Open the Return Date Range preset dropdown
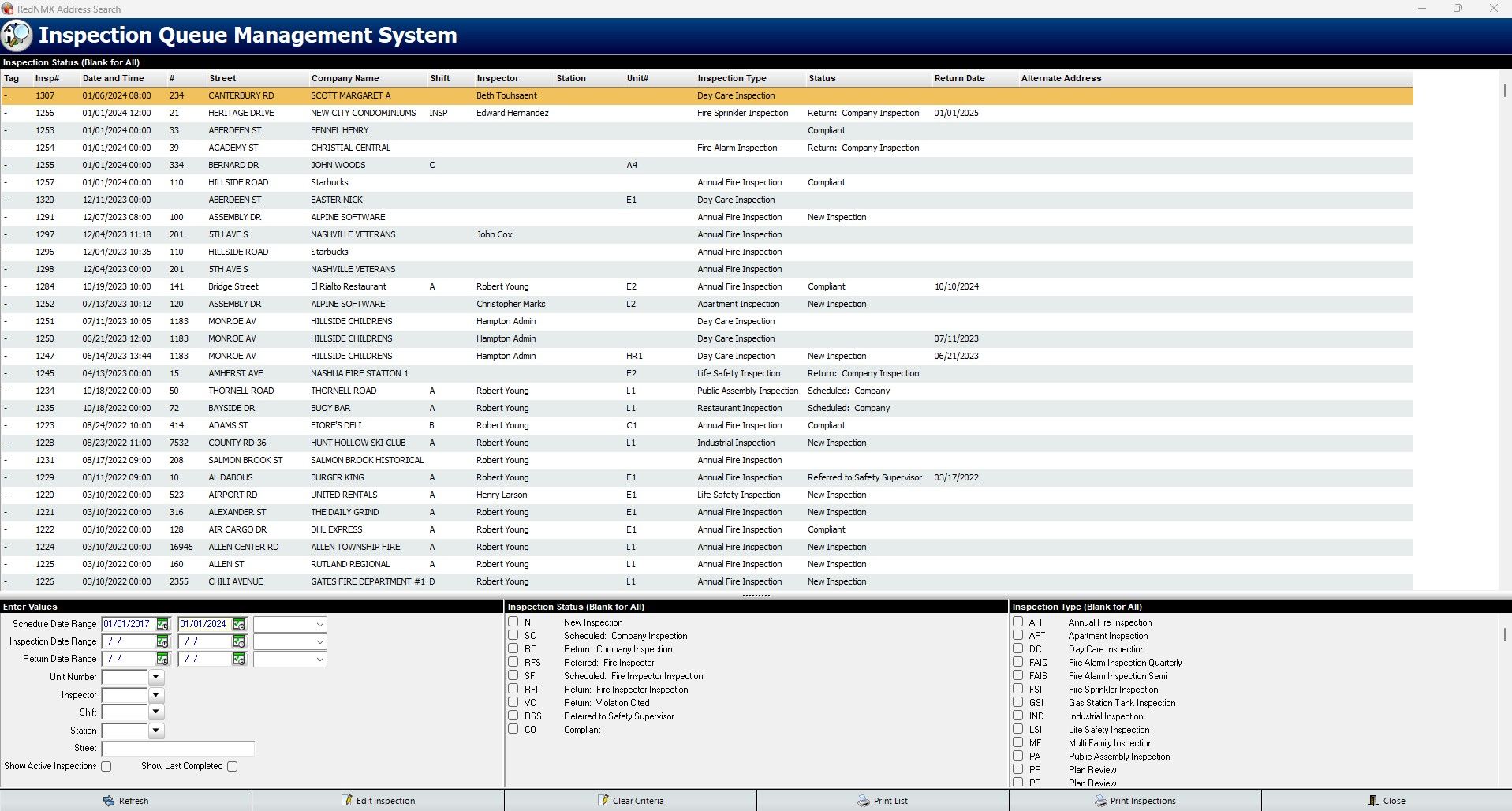This screenshot has height=811, width=1512. pos(289,659)
